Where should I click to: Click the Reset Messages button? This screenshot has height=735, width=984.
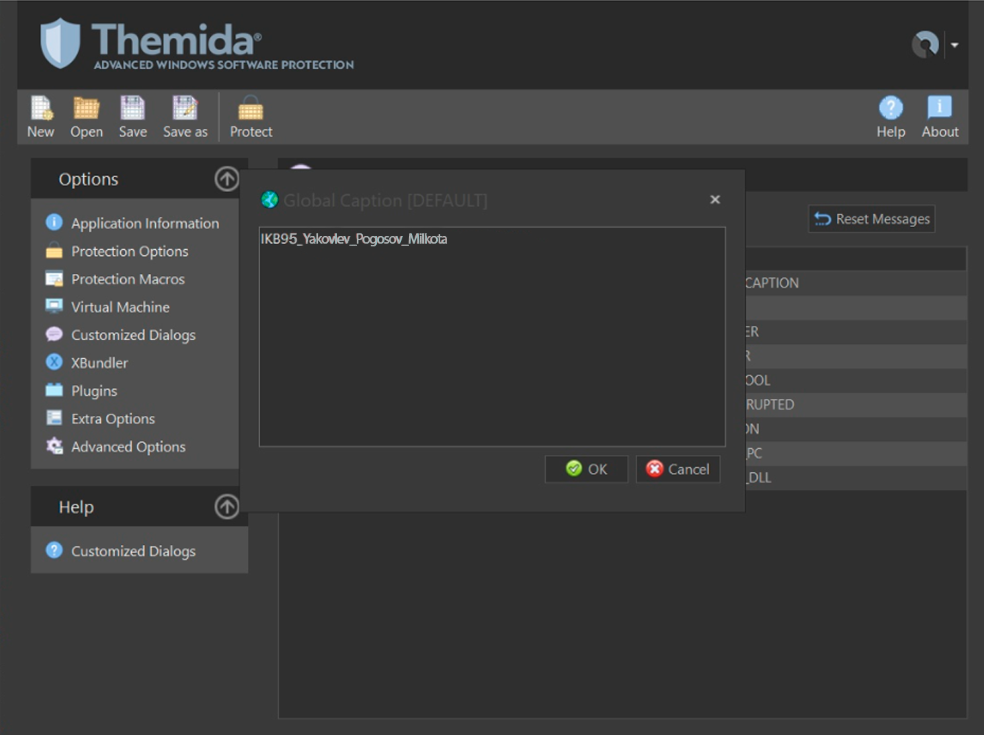[x=872, y=219]
